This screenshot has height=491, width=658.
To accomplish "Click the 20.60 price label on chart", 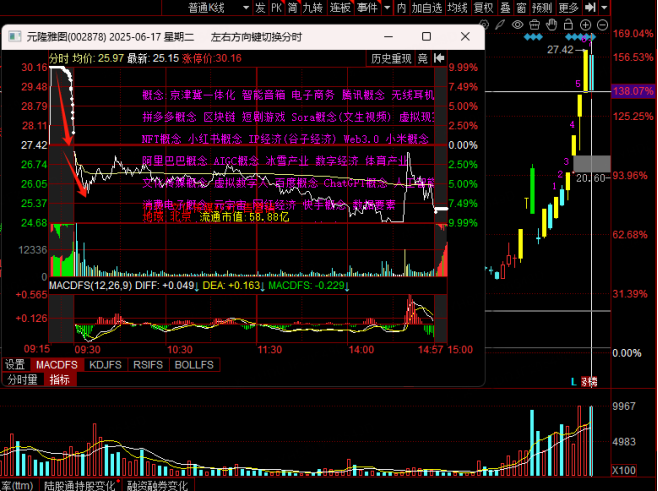I will (590, 178).
